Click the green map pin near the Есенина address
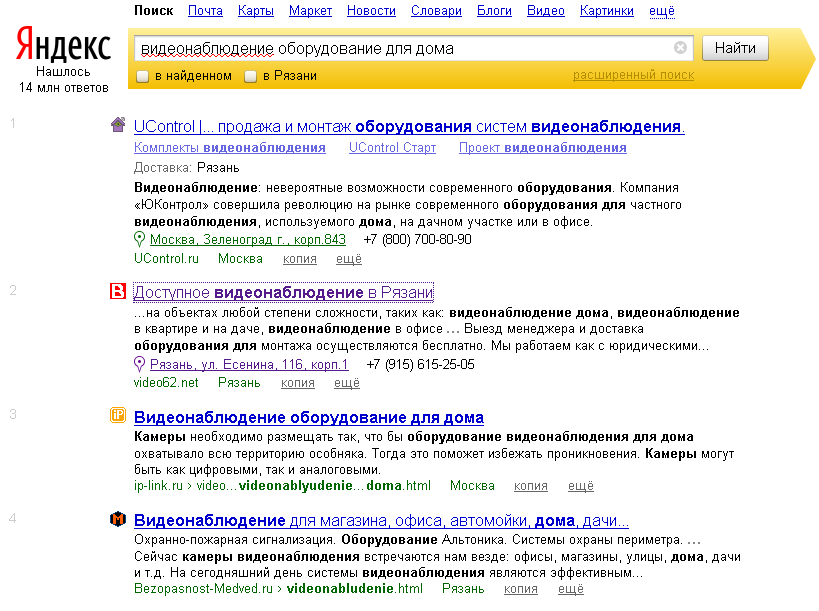 [141, 365]
